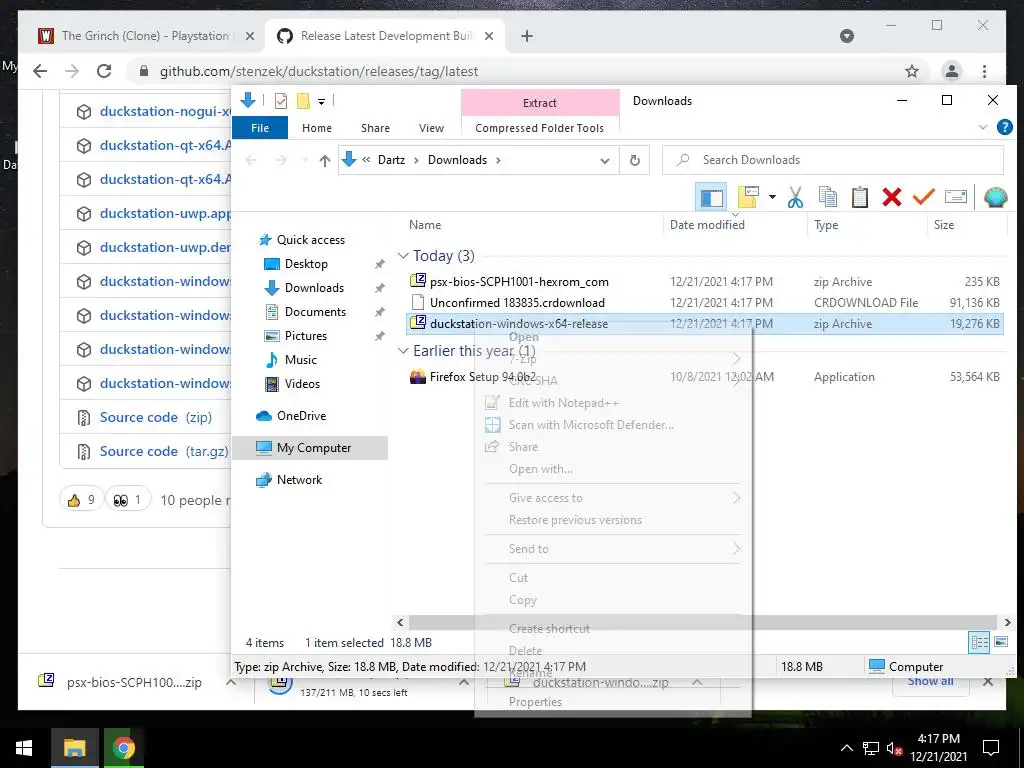Viewport: 1024px width, 768px height.
Task: Choose Edit with Notepad++ in context menu
Action: click(564, 403)
